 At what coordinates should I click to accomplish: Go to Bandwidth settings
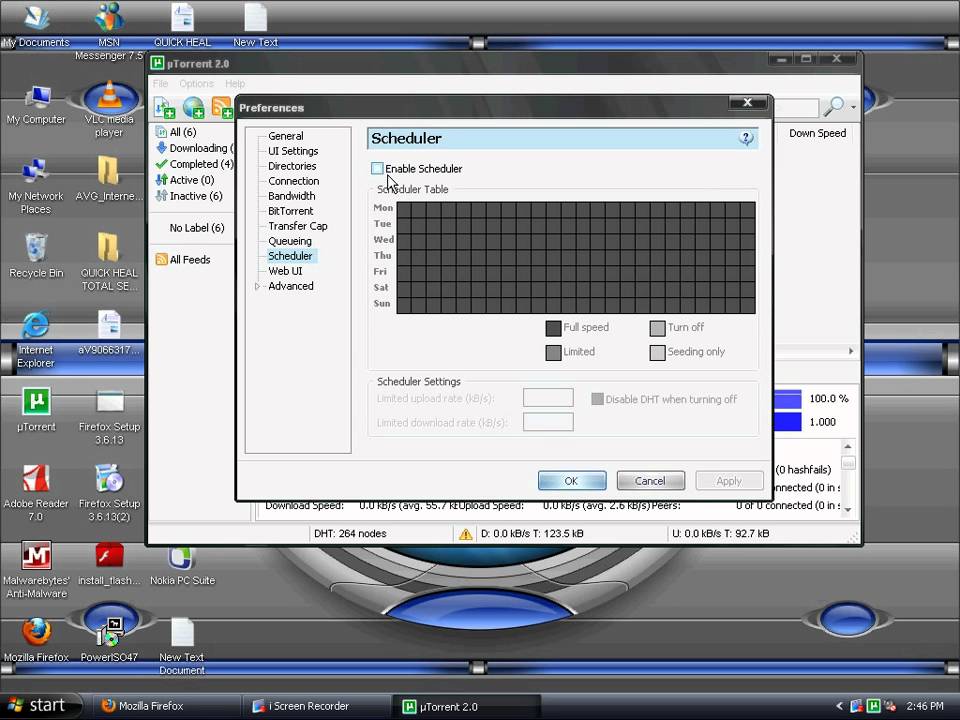[x=291, y=196]
